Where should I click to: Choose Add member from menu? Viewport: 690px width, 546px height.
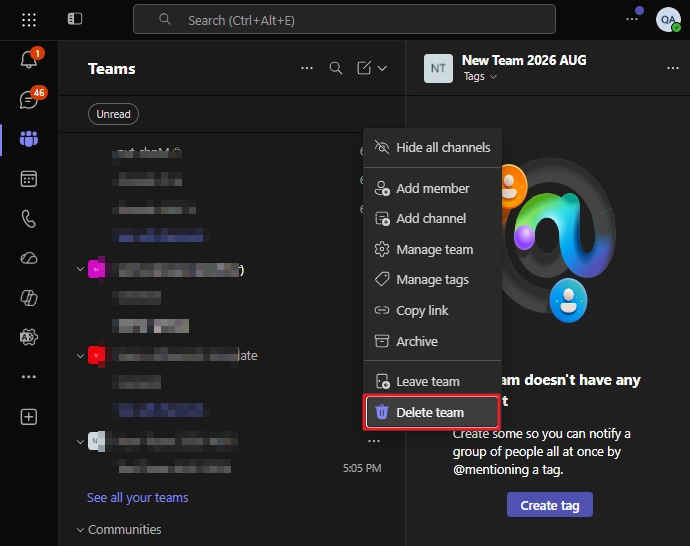click(432, 188)
